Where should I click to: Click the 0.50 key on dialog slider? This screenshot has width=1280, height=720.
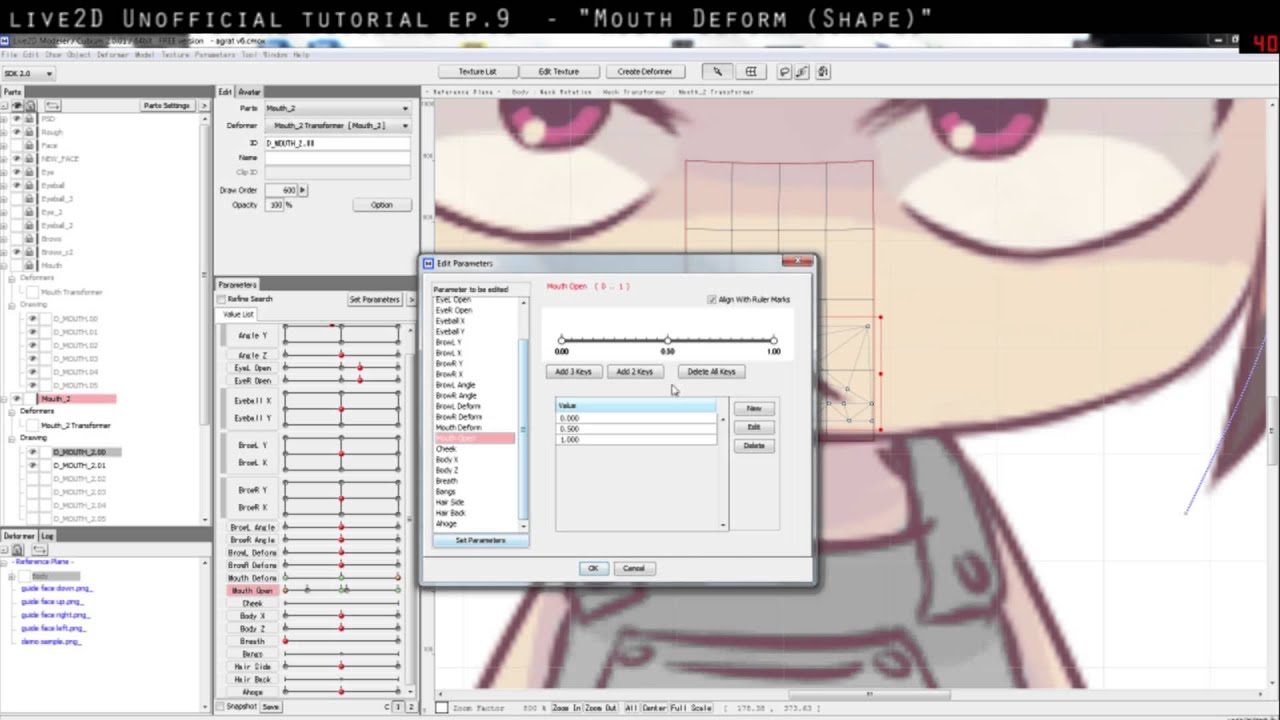click(667, 341)
